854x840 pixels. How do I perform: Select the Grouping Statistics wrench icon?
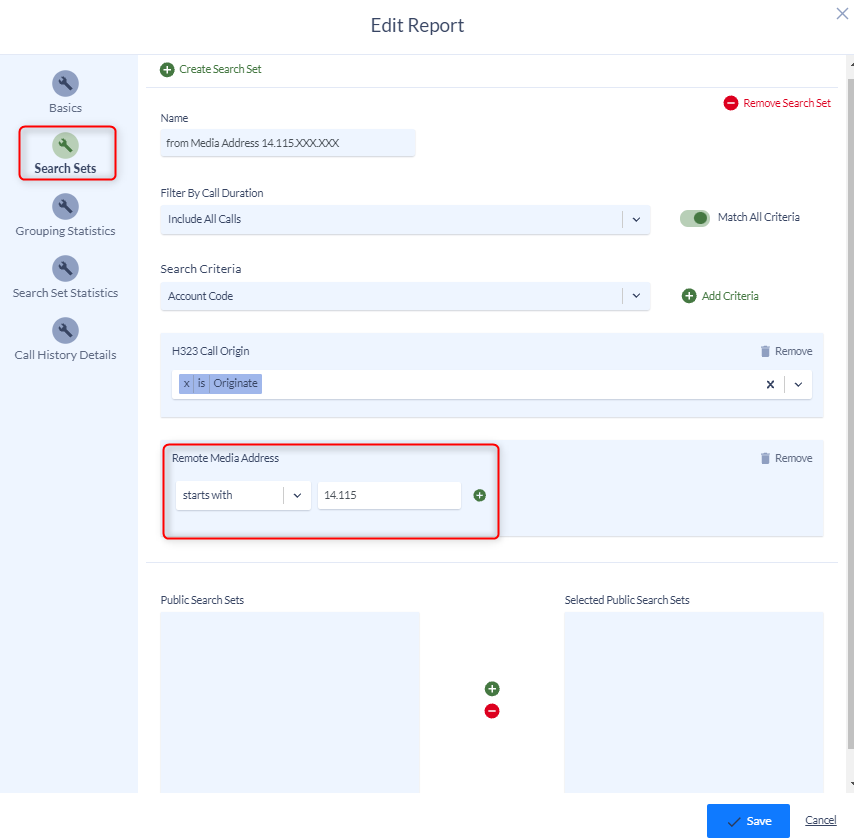pos(65,206)
